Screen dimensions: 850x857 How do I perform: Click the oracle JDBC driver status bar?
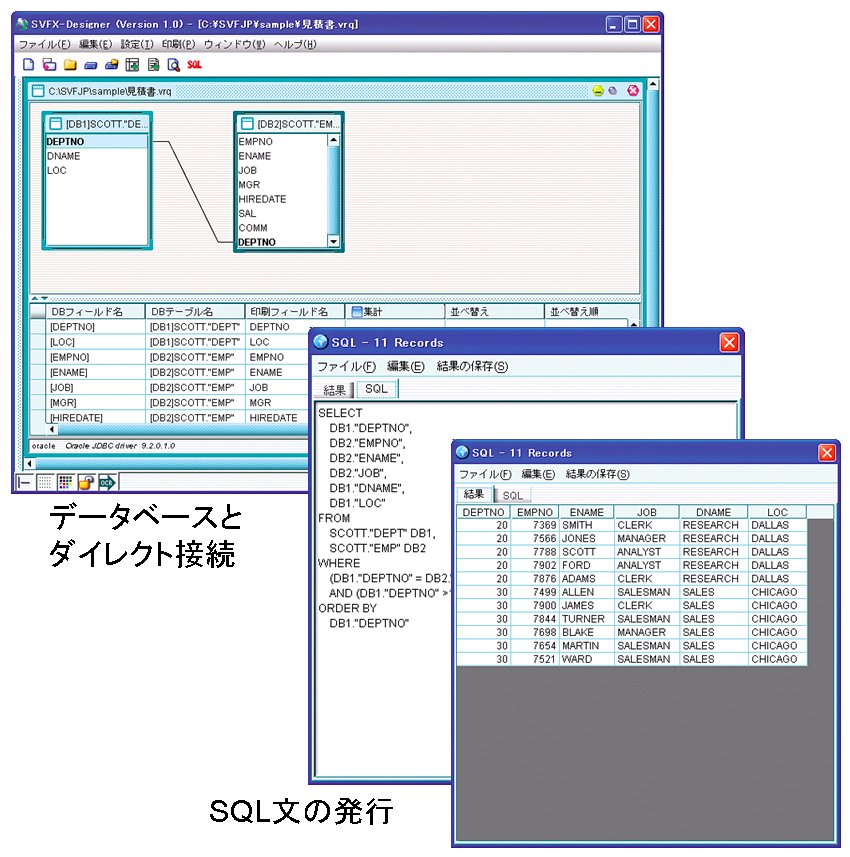pos(168,446)
